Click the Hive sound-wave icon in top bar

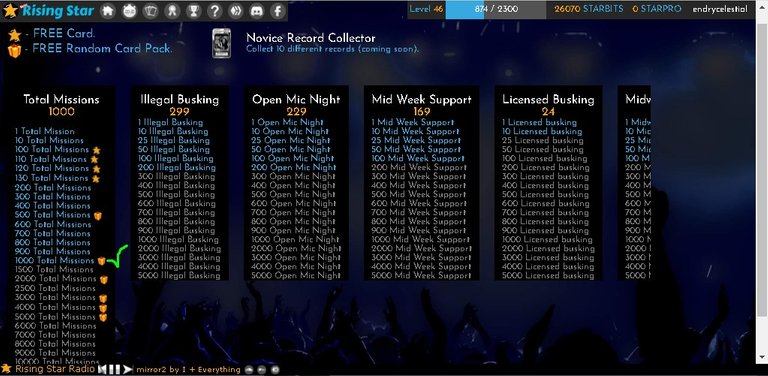tap(236, 10)
